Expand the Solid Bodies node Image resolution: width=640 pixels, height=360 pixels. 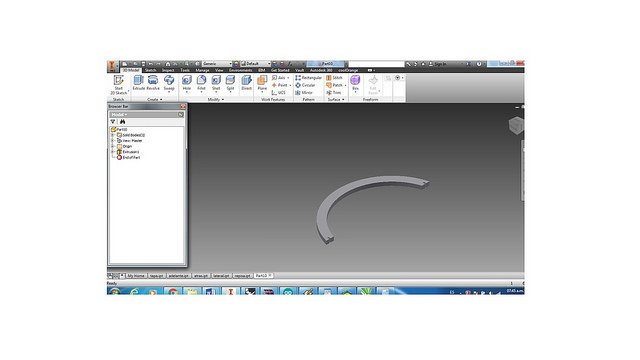pos(113,135)
